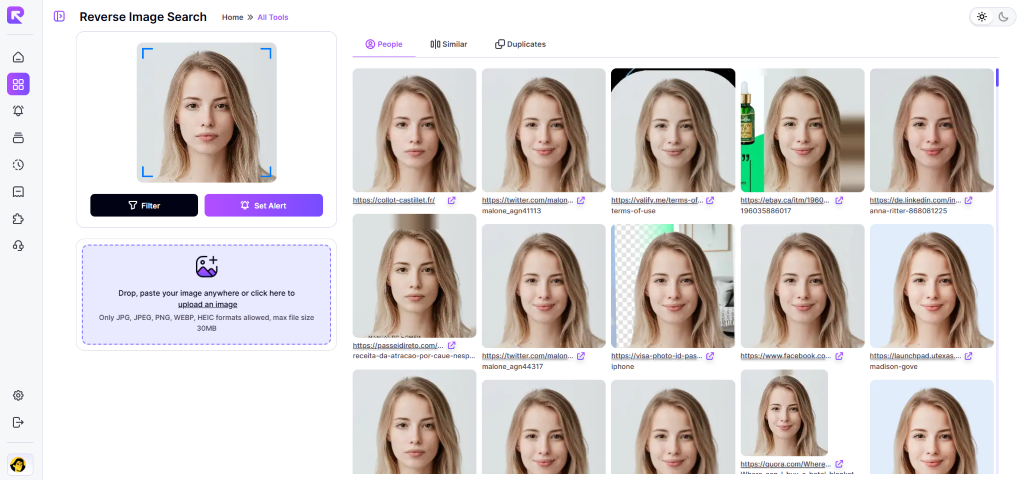Image resolution: width=1024 pixels, height=480 pixels.
Task: Click the alerts bell icon in sidebar
Action: coord(18,111)
